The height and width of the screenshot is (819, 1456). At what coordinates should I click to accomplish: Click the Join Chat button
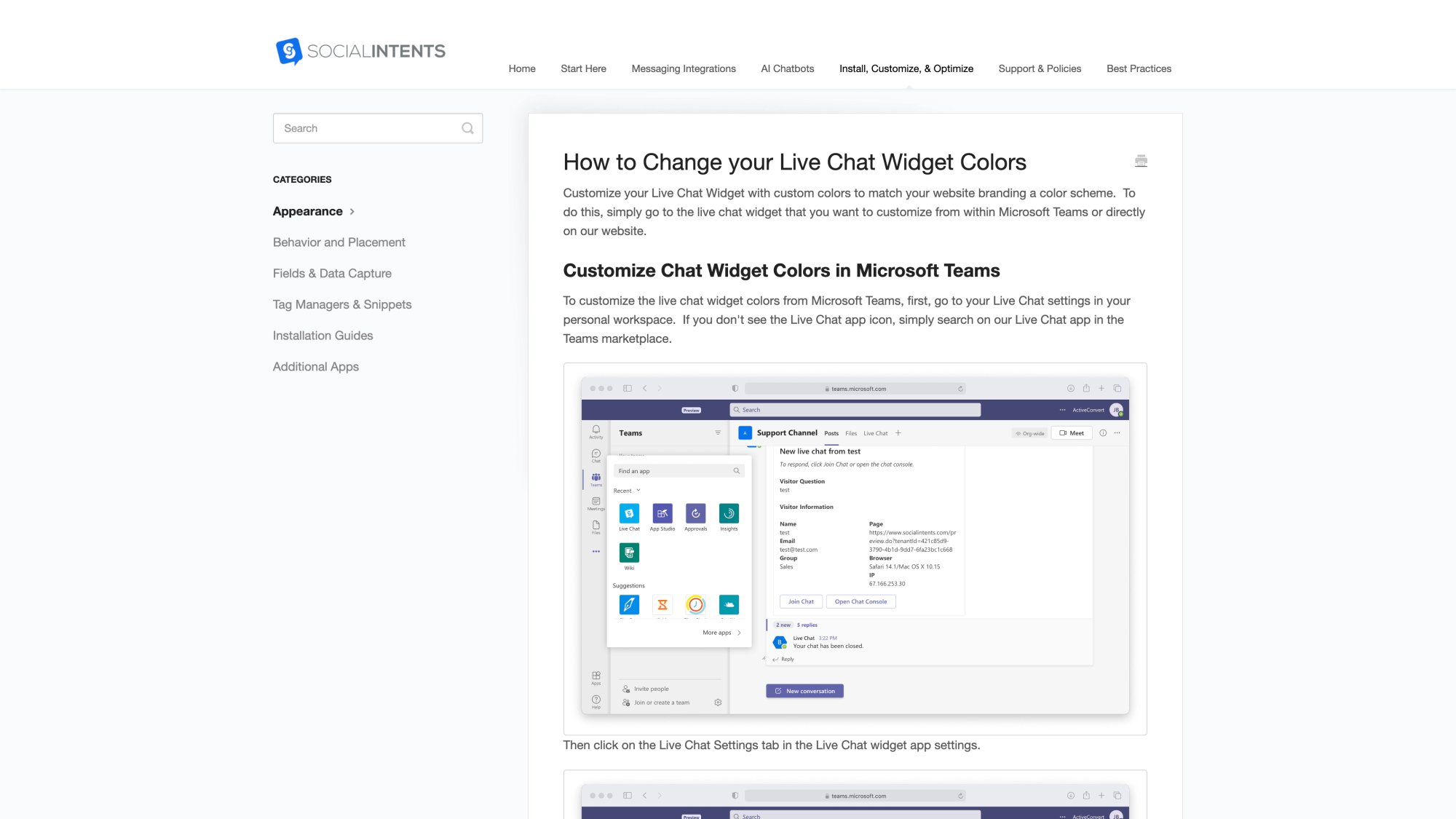pos(801,601)
